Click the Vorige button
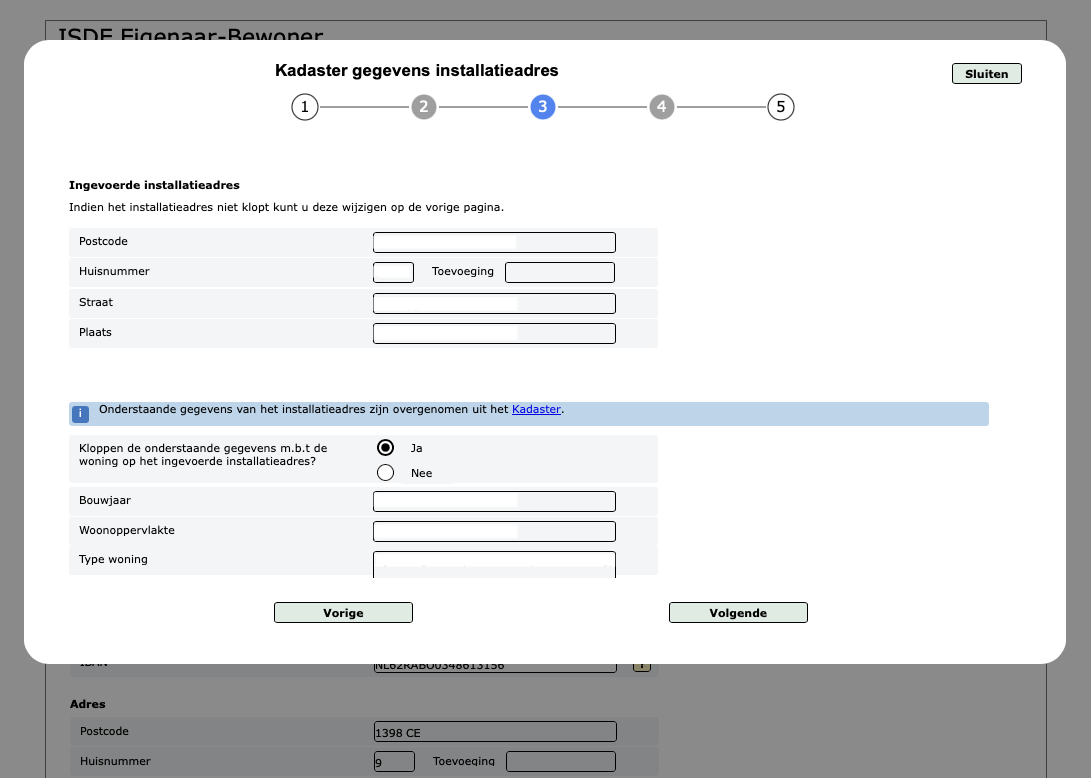Image resolution: width=1091 pixels, height=778 pixels. coord(343,612)
